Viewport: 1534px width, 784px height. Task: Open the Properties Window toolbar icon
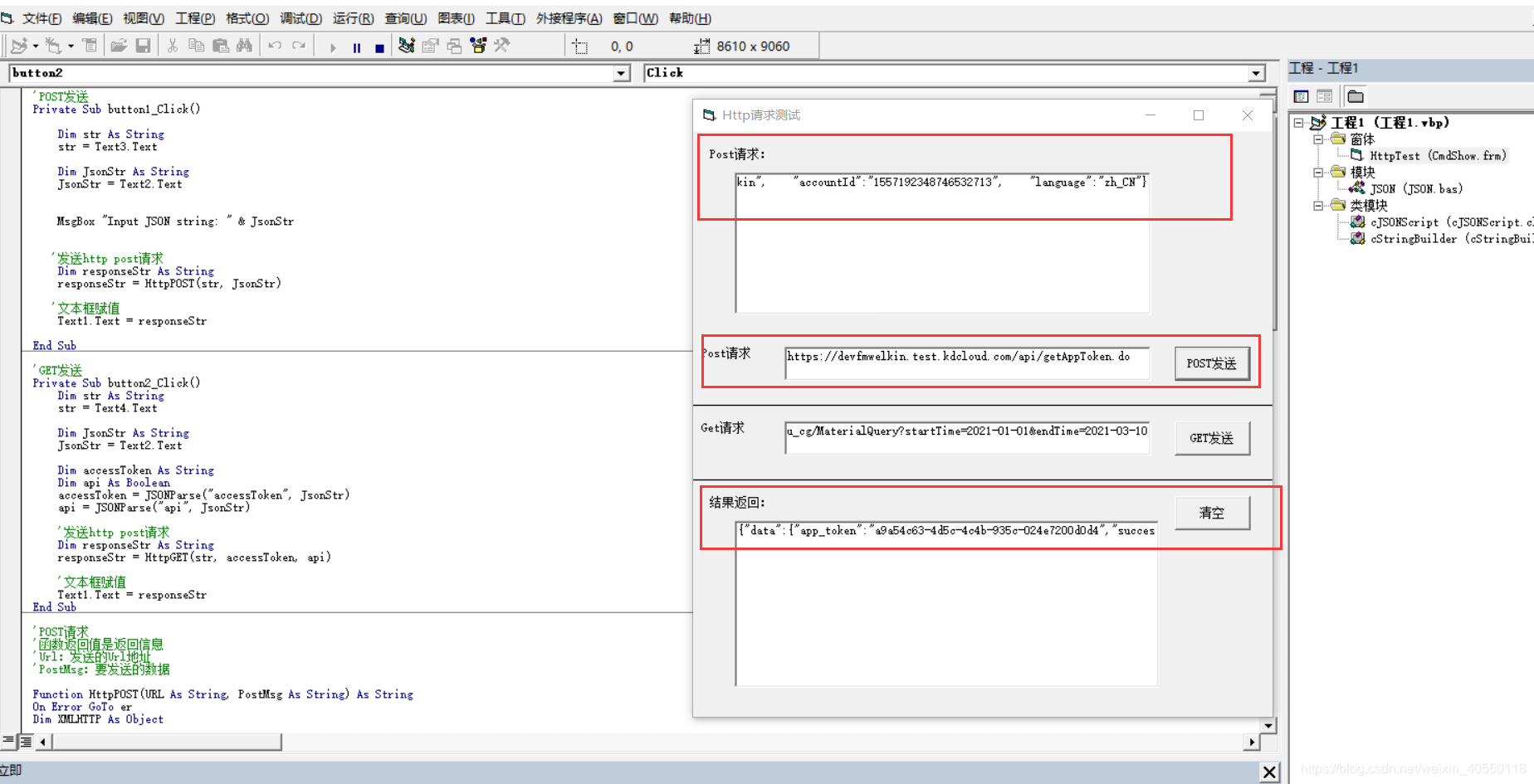(430, 46)
